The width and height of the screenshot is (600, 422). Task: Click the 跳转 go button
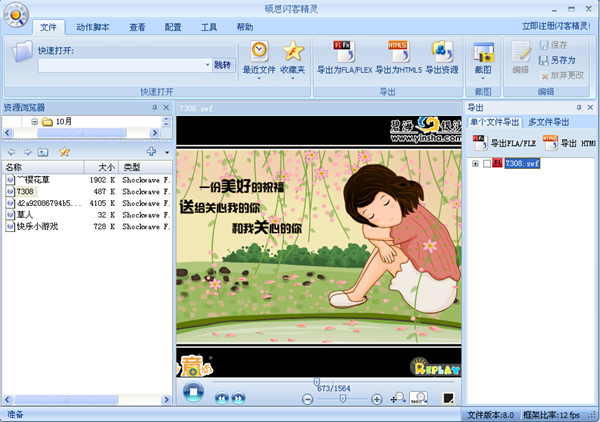(x=222, y=65)
